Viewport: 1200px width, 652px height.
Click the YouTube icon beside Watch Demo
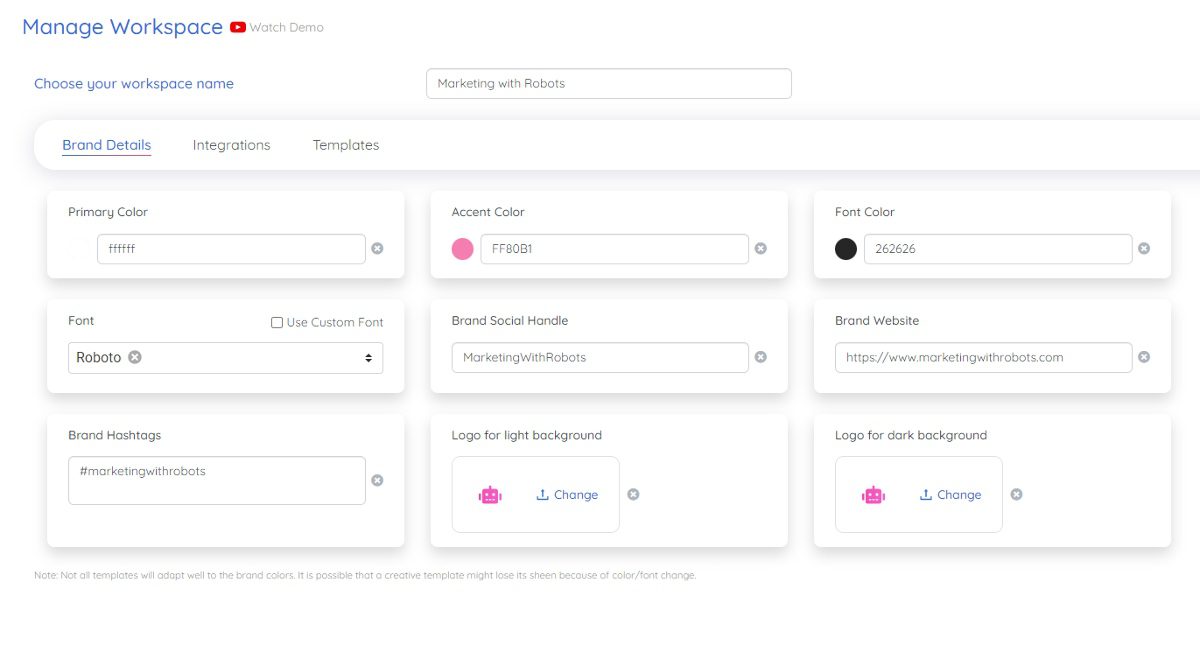[x=238, y=27]
